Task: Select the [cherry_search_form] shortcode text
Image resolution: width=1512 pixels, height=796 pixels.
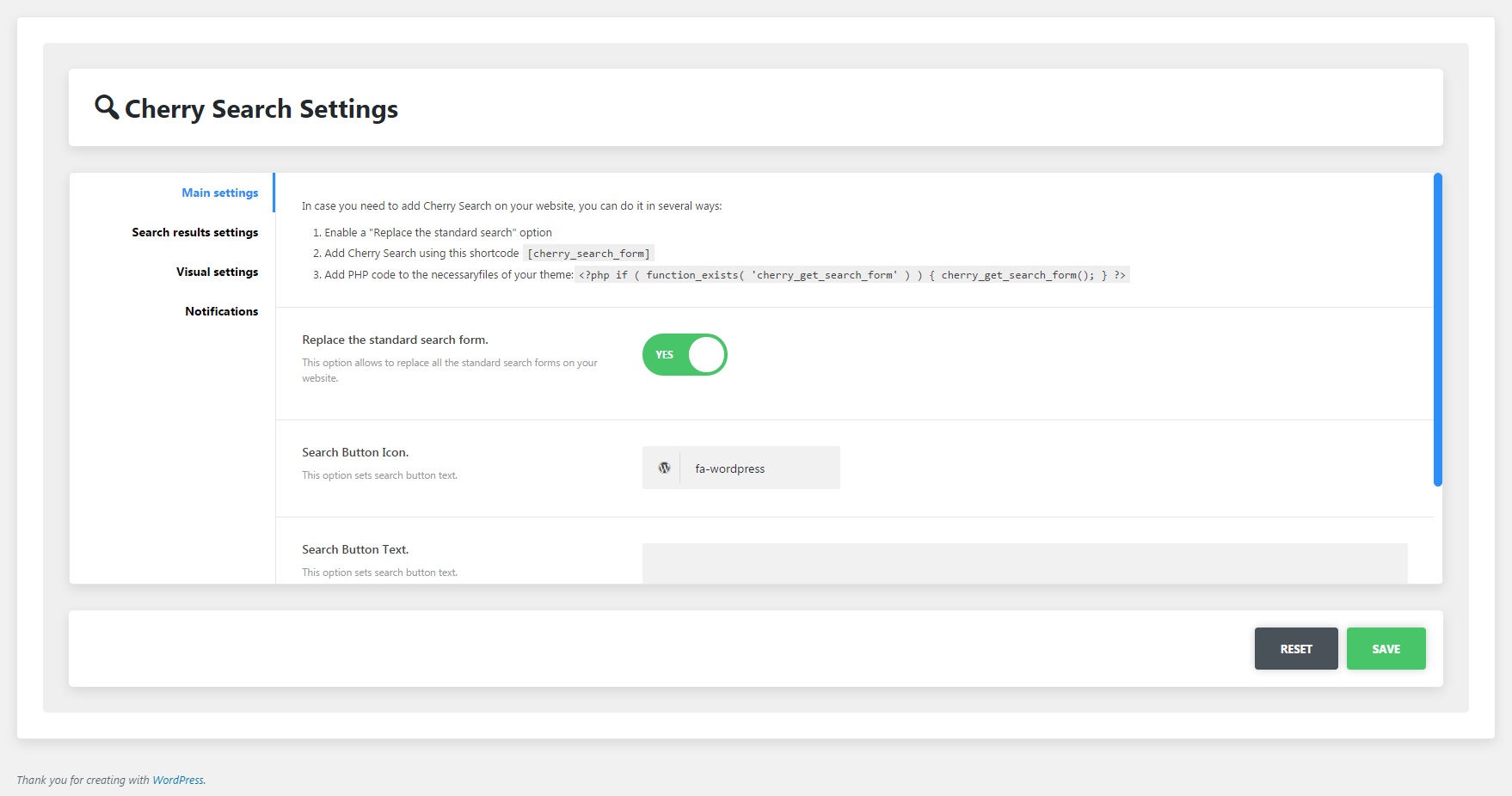Action: point(588,253)
